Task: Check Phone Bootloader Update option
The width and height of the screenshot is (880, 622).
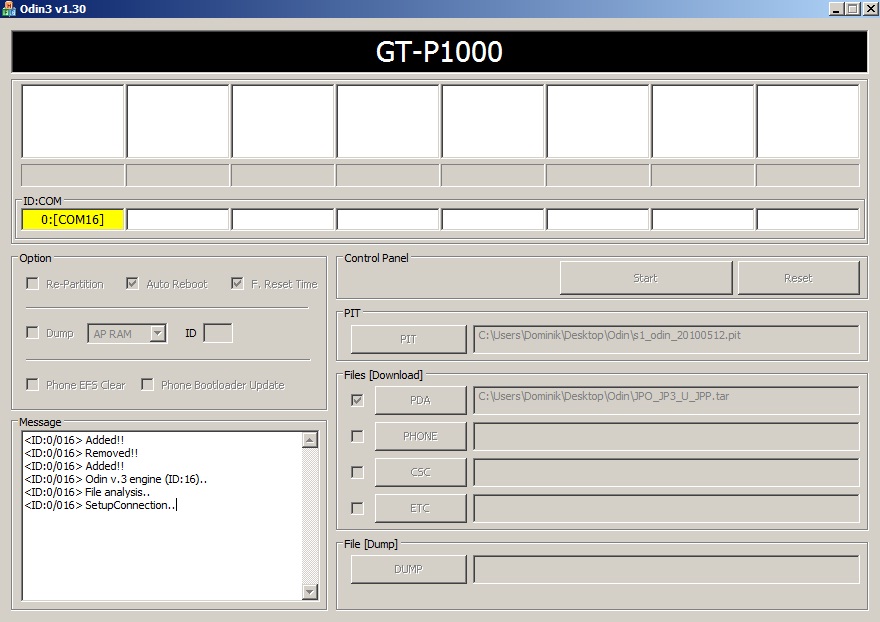Action: point(147,385)
